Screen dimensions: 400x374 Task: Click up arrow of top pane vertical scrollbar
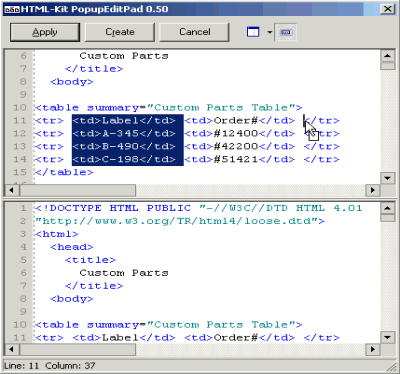pos(387,56)
